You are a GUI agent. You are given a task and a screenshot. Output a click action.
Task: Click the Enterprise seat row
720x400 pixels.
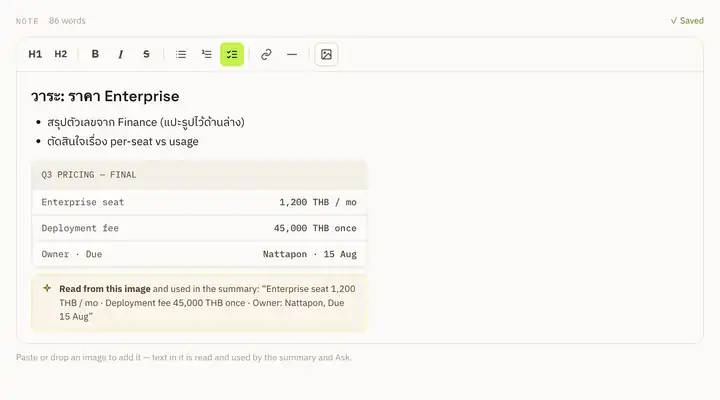point(199,202)
